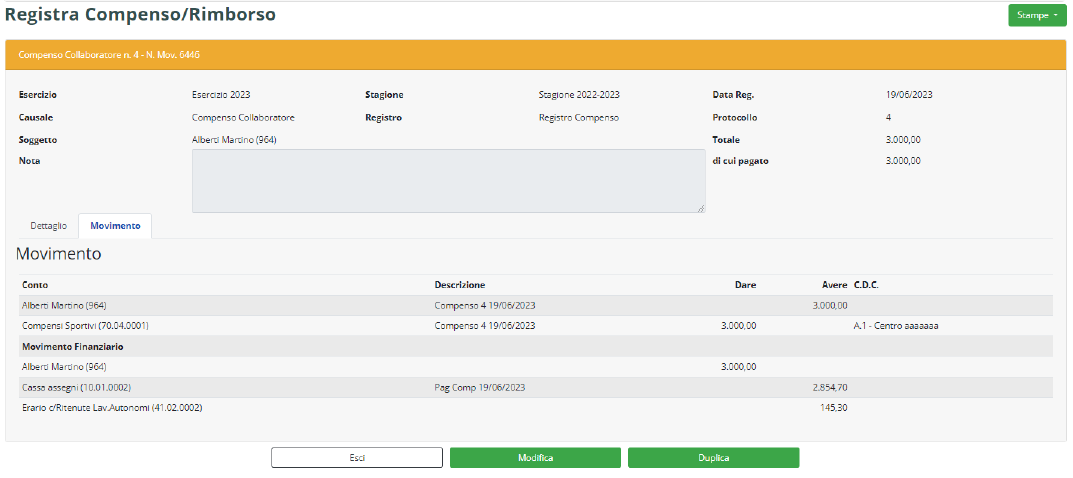Click the Pag Comp 19/06/2023 description
Viewport: 1073px width, 478px height.
tap(480, 387)
